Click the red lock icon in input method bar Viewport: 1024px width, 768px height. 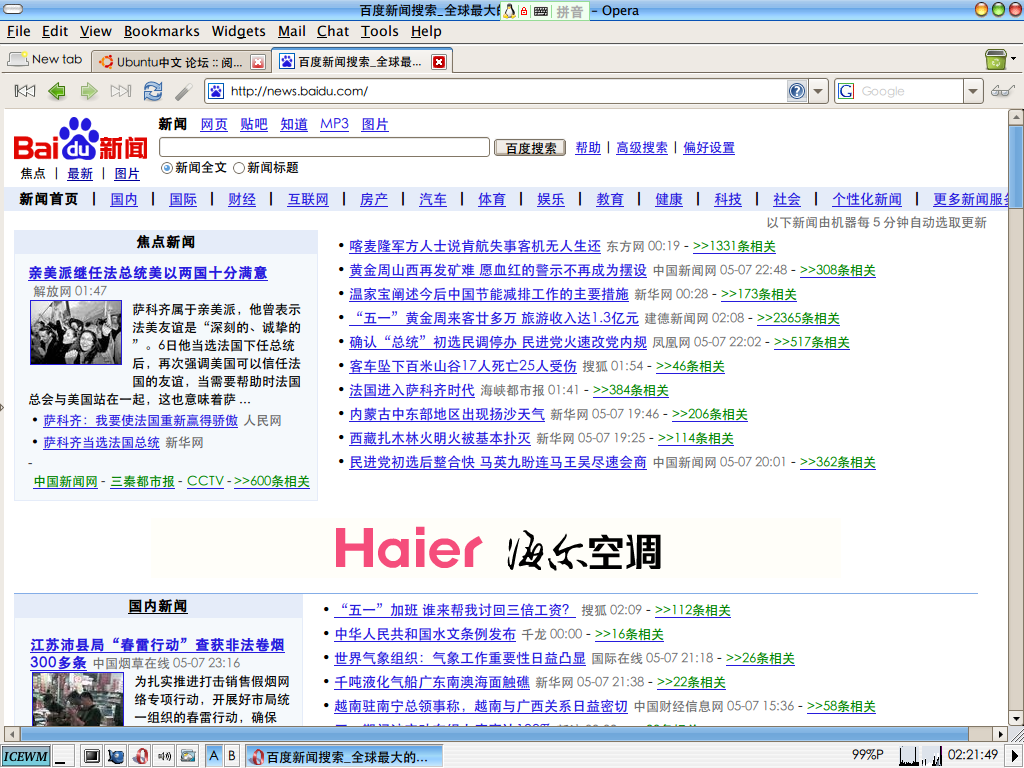tap(524, 11)
